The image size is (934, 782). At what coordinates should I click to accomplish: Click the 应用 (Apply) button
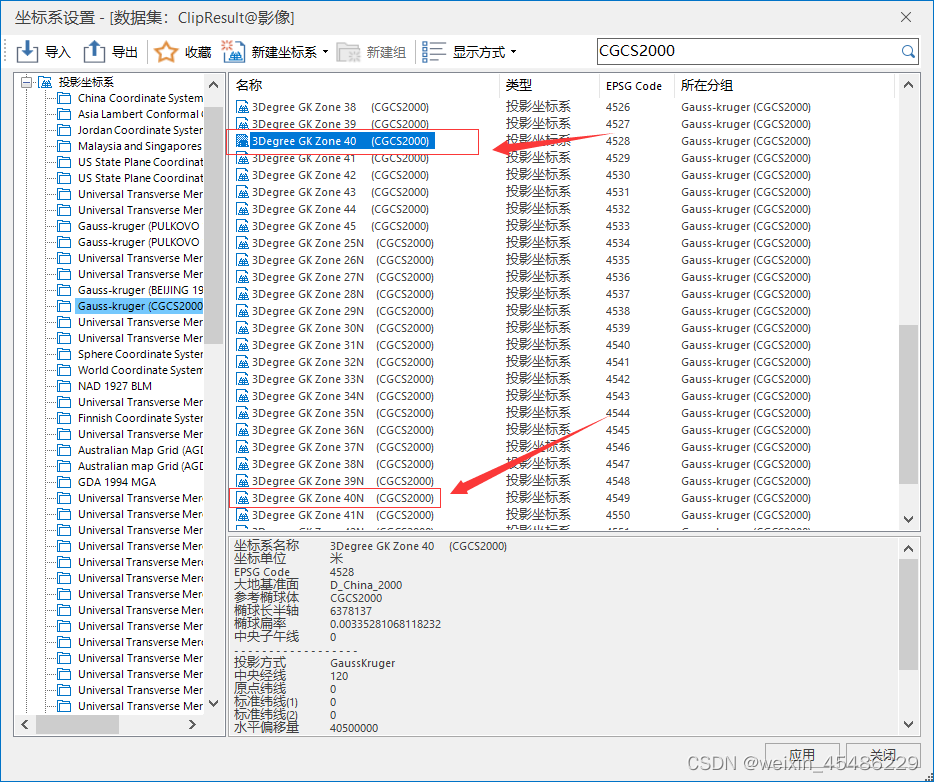(802, 755)
